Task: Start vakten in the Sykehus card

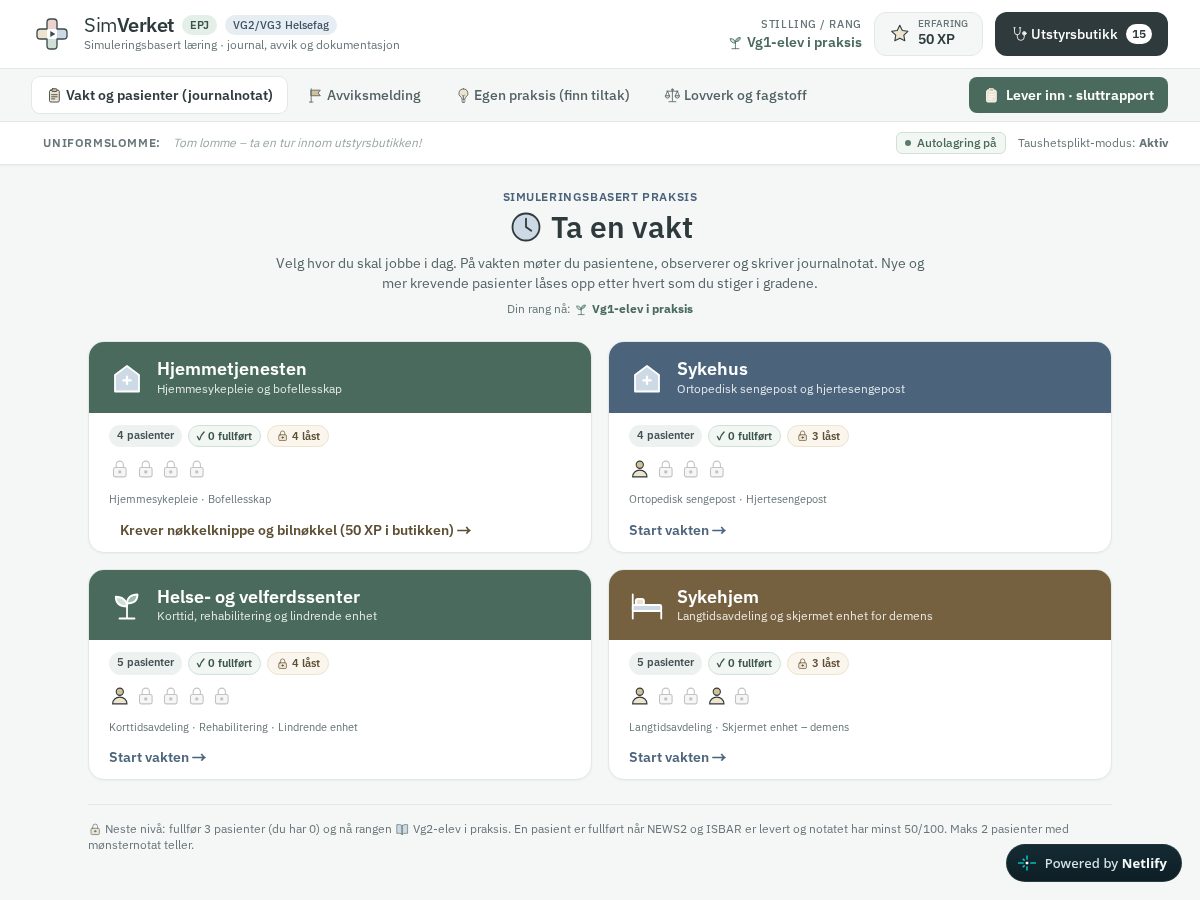Action: tap(677, 530)
